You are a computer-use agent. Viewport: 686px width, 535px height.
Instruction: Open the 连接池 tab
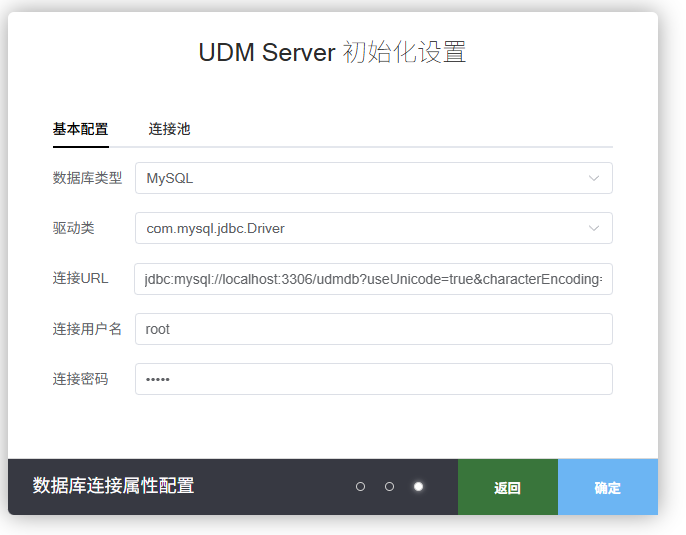pos(169,129)
